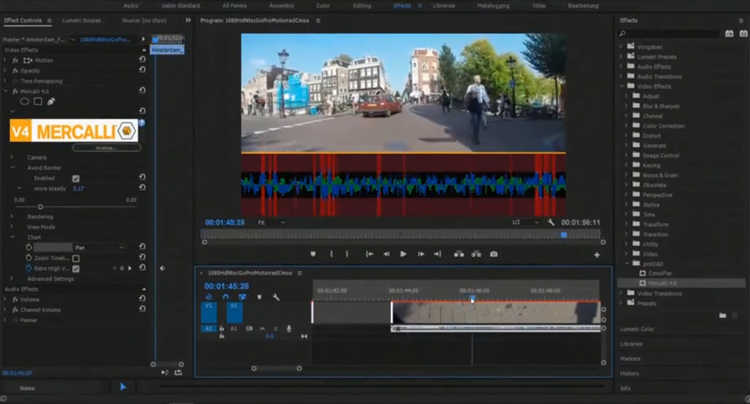Select the pen mask tool under Mercalli
This screenshot has height=404, width=750.
51,101
